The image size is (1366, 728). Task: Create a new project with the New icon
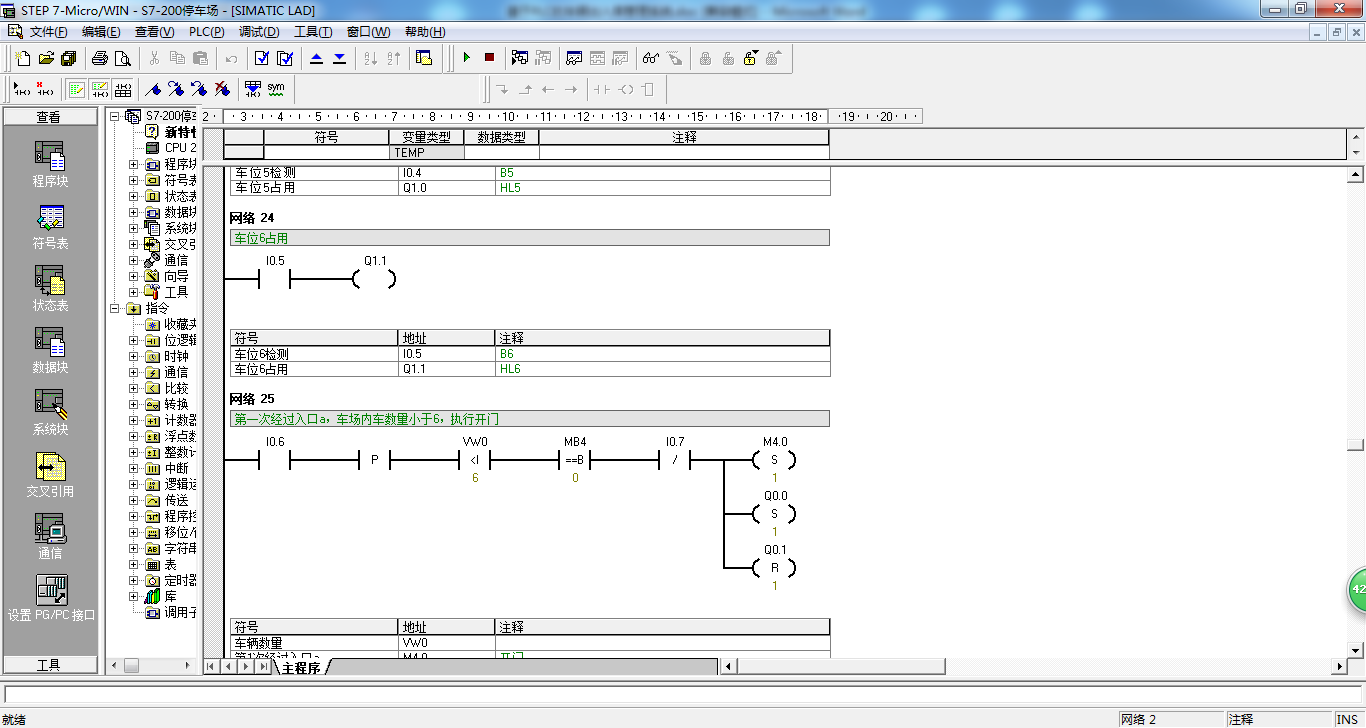point(22,58)
